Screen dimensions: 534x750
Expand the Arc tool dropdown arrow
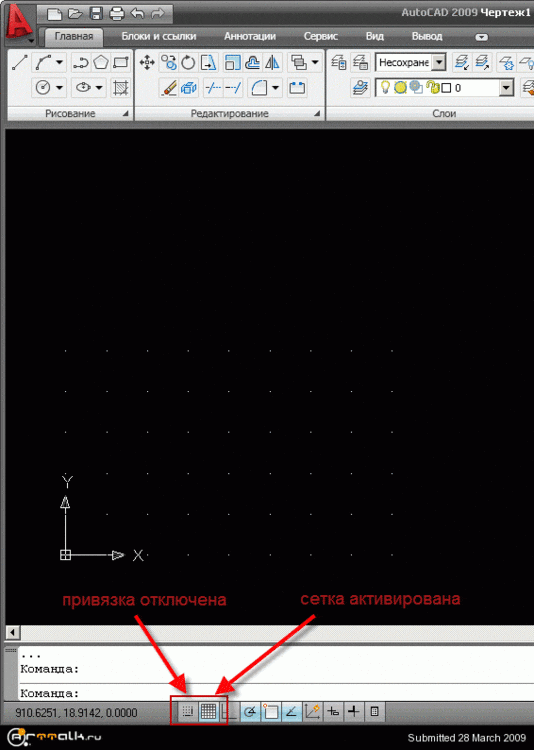coord(60,62)
